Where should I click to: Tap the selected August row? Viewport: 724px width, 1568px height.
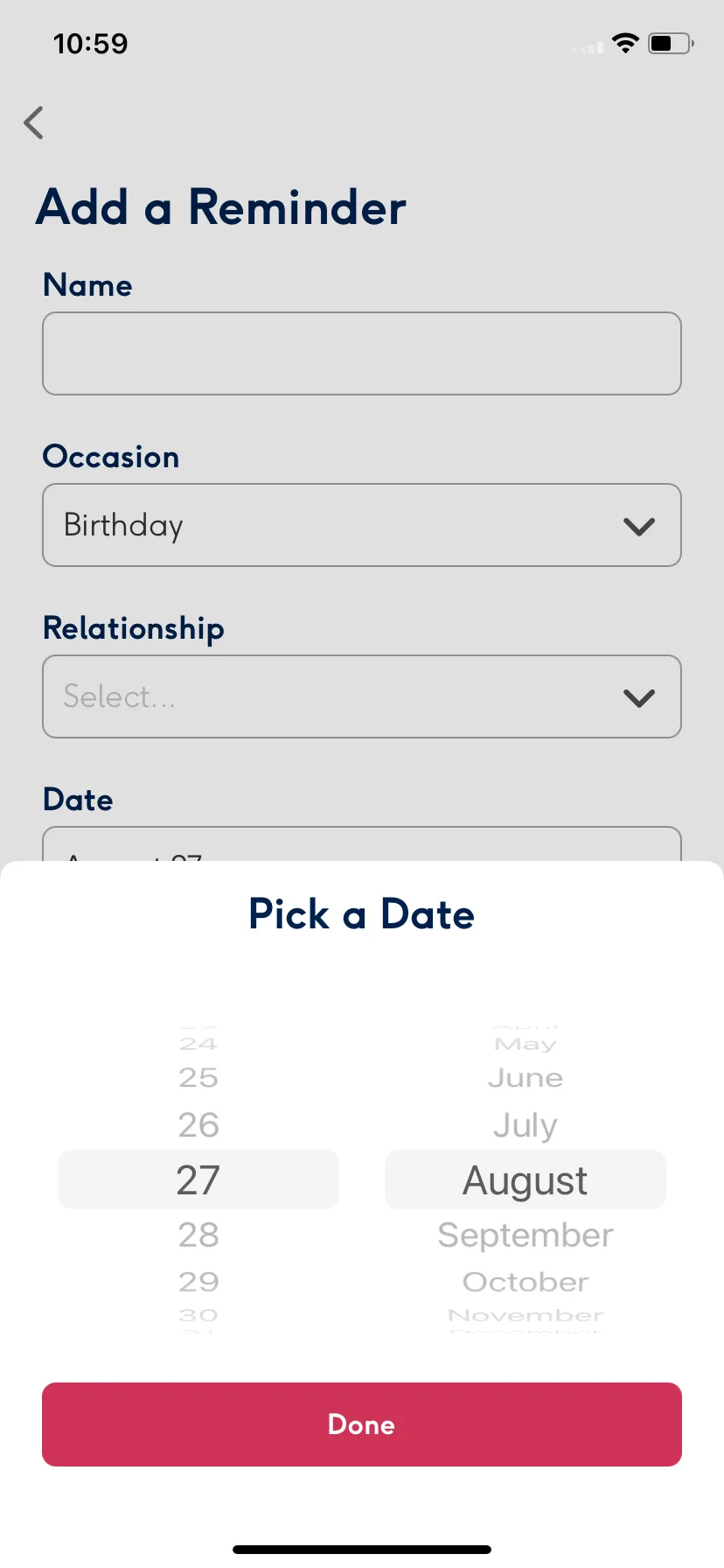(526, 1179)
